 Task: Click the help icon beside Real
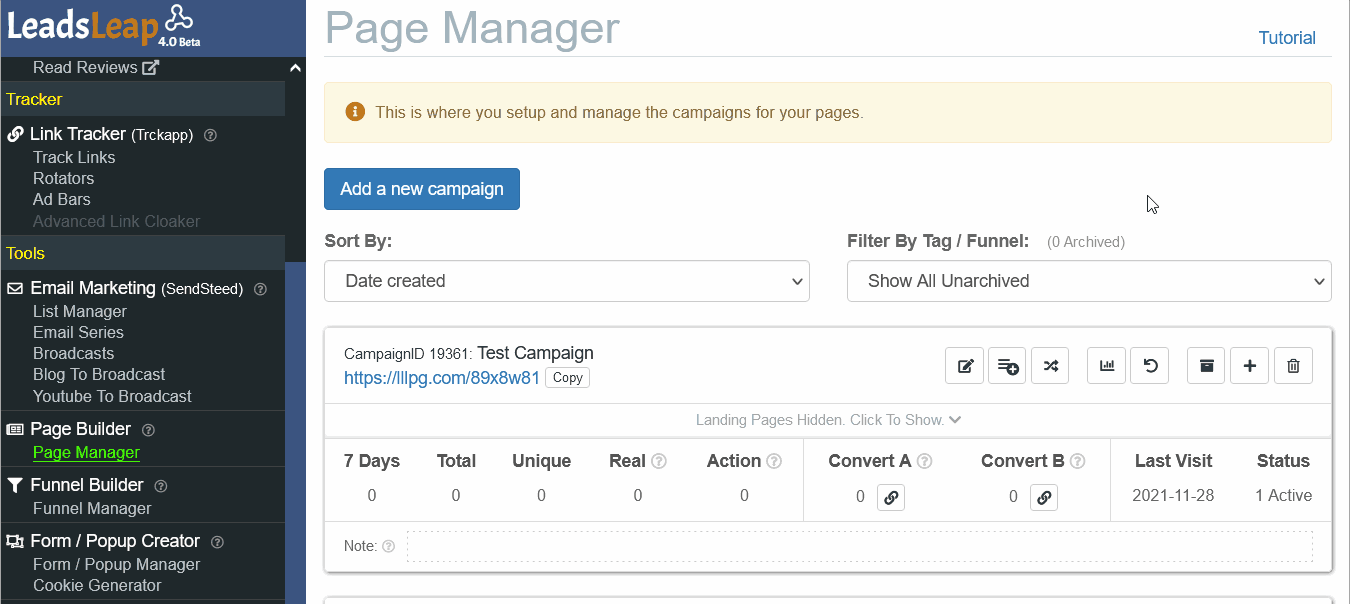pos(659,462)
